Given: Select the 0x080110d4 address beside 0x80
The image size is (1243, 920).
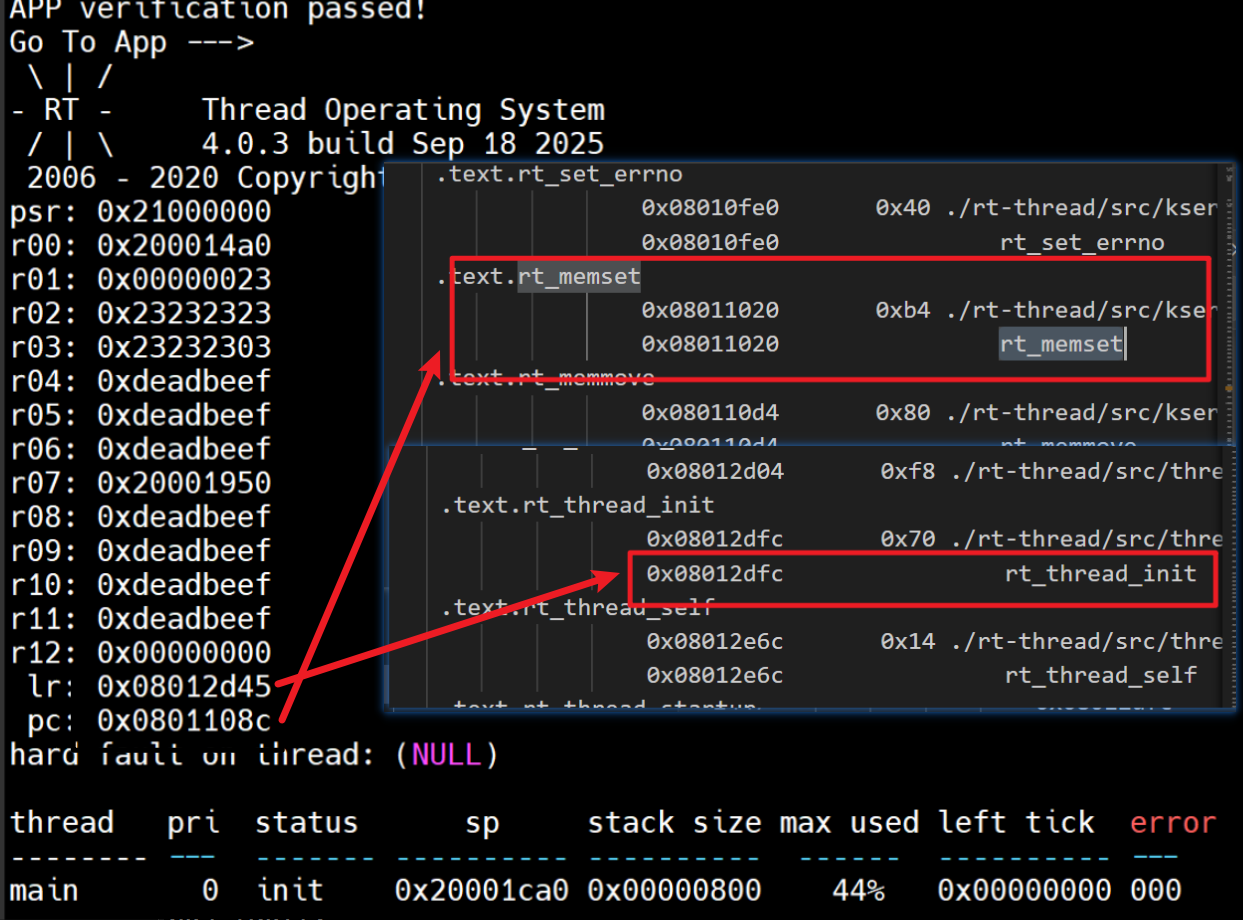Looking at the screenshot, I should pyautogui.click(x=710, y=412).
